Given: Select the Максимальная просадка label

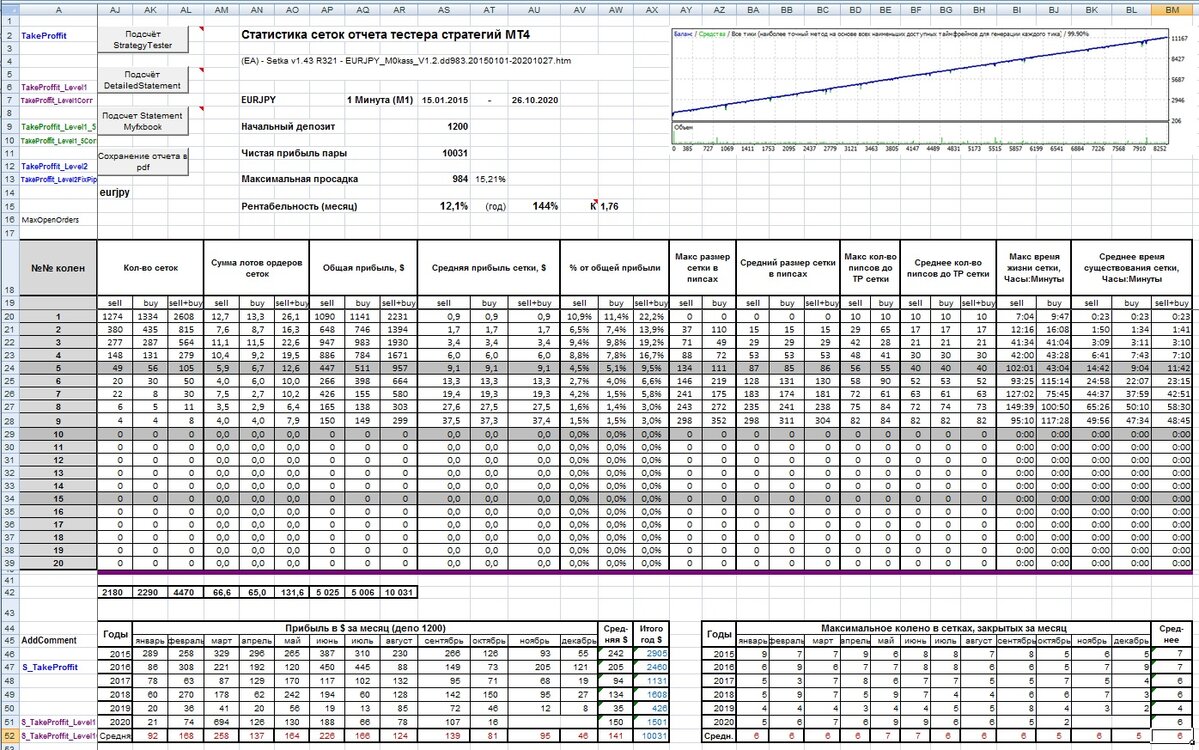Looking at the screenshot, I should coord(300,179).
